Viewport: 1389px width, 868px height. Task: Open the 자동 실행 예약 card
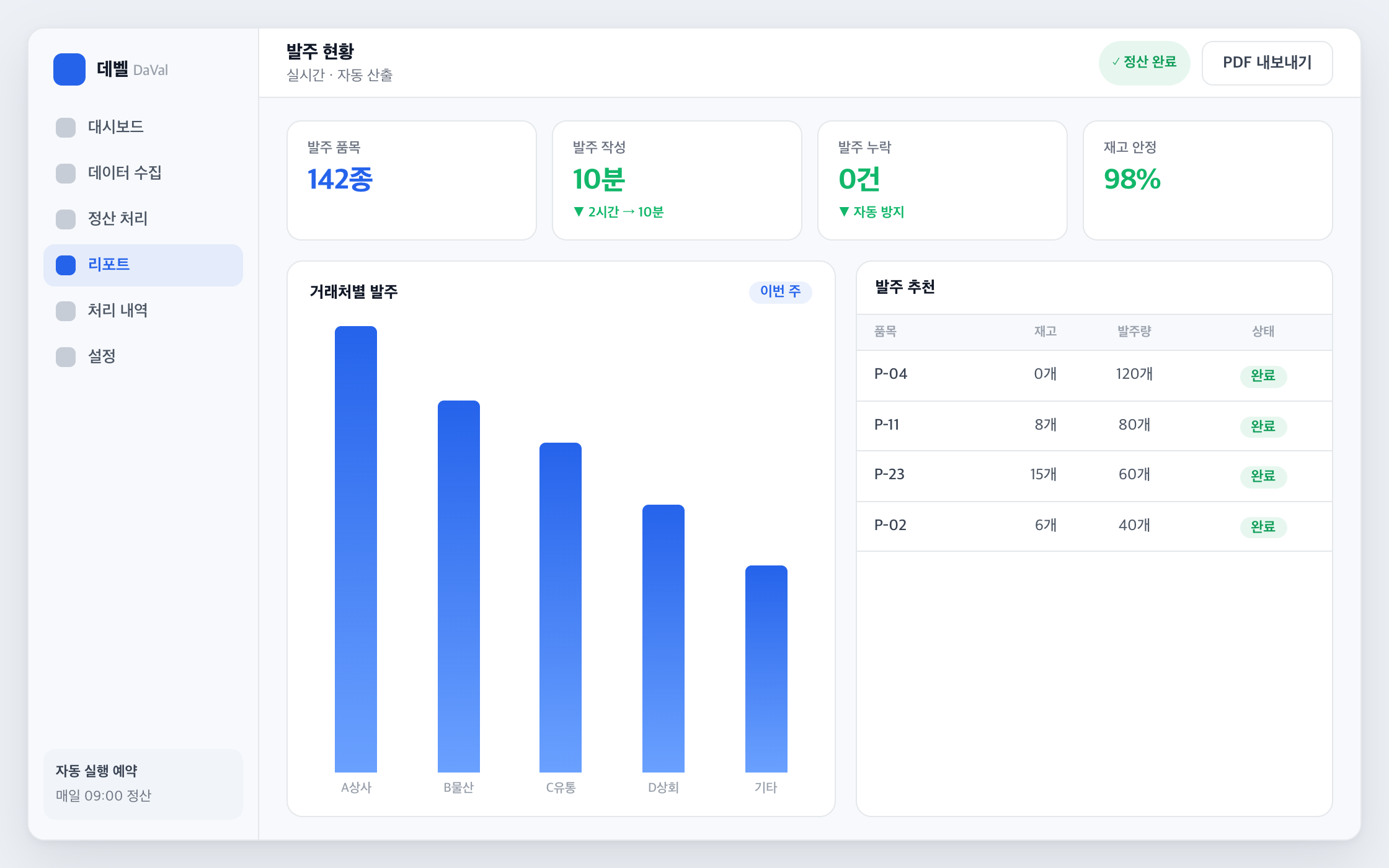pos(143,784)
